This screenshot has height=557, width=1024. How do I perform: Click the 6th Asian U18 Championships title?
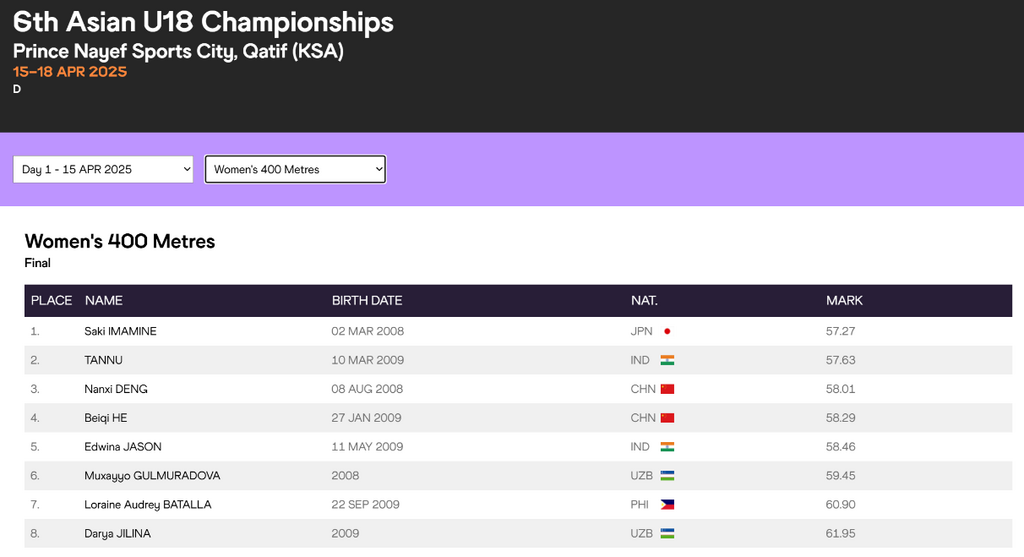(203, 22)
